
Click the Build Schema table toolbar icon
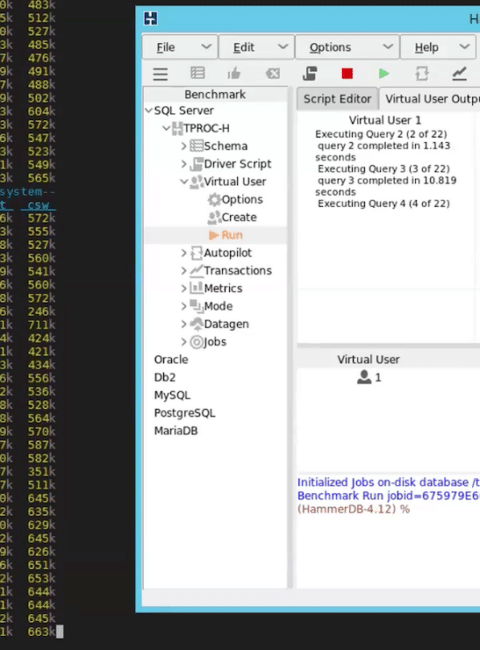(197, 73)
